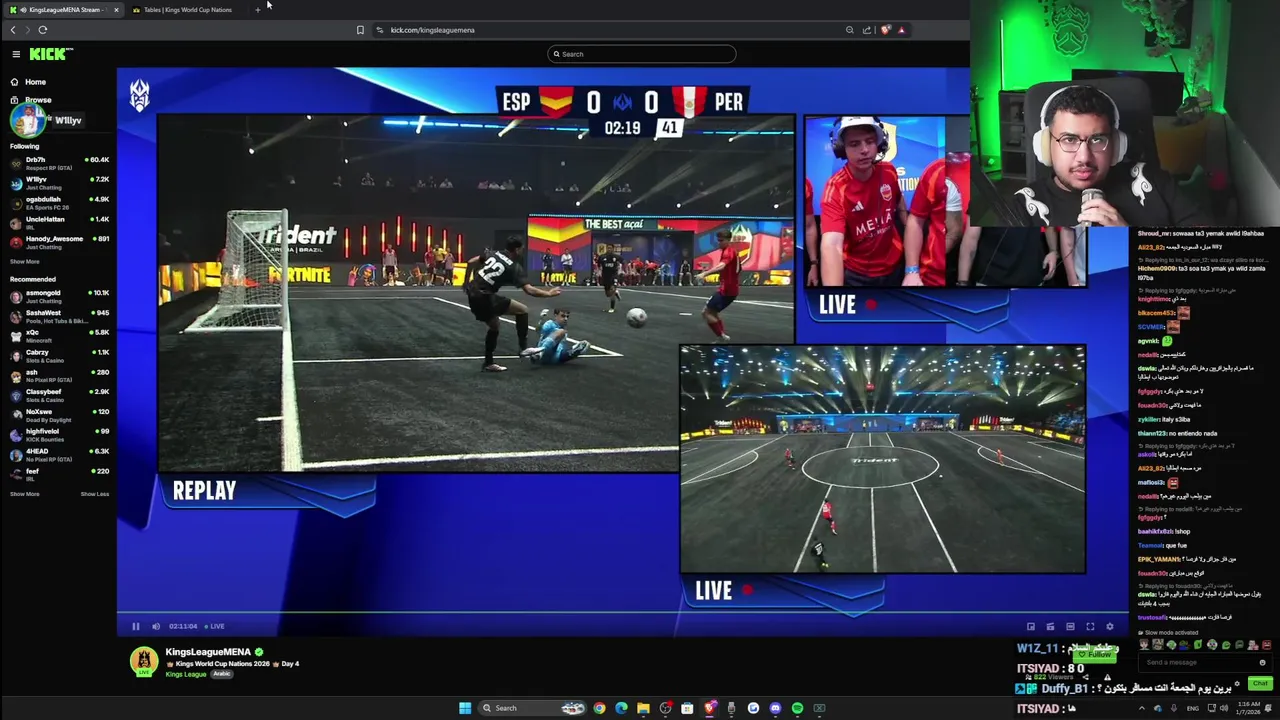
Task: Click the highfivelol channel avatar
Action: (16, 435)
